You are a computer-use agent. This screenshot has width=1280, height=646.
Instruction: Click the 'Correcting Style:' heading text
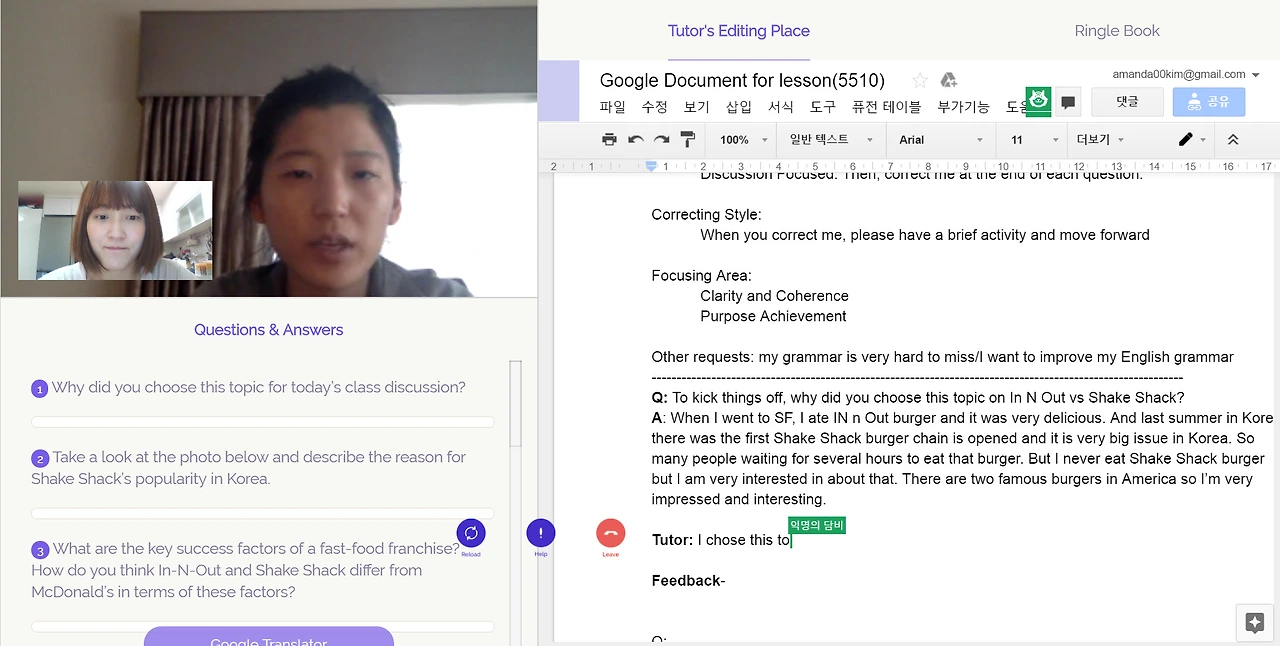point(706,215)
